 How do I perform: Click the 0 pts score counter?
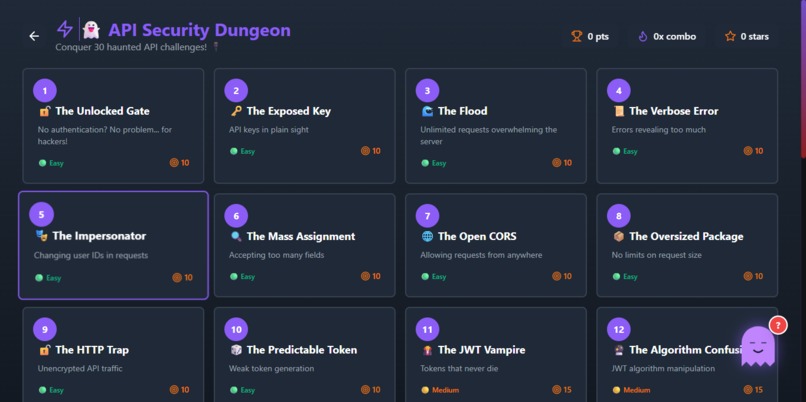point(590,36)
